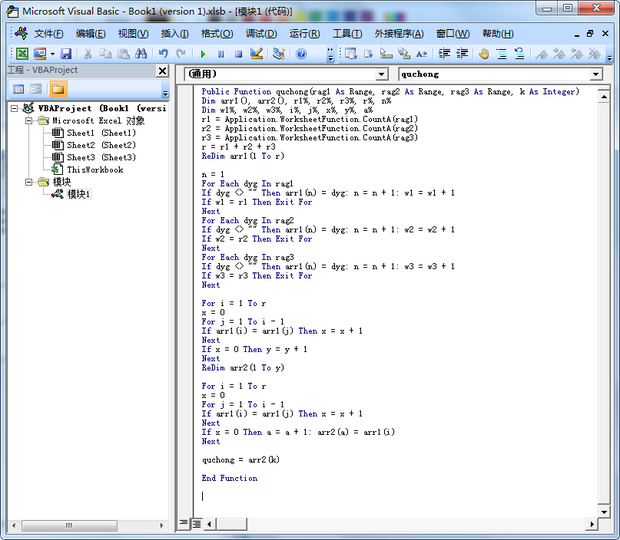Image resolution: width=620 pixels, height=540 pixels.
Task: Click the View Microsoft Excel toolbar icon
Action: (x=21, y=53)
